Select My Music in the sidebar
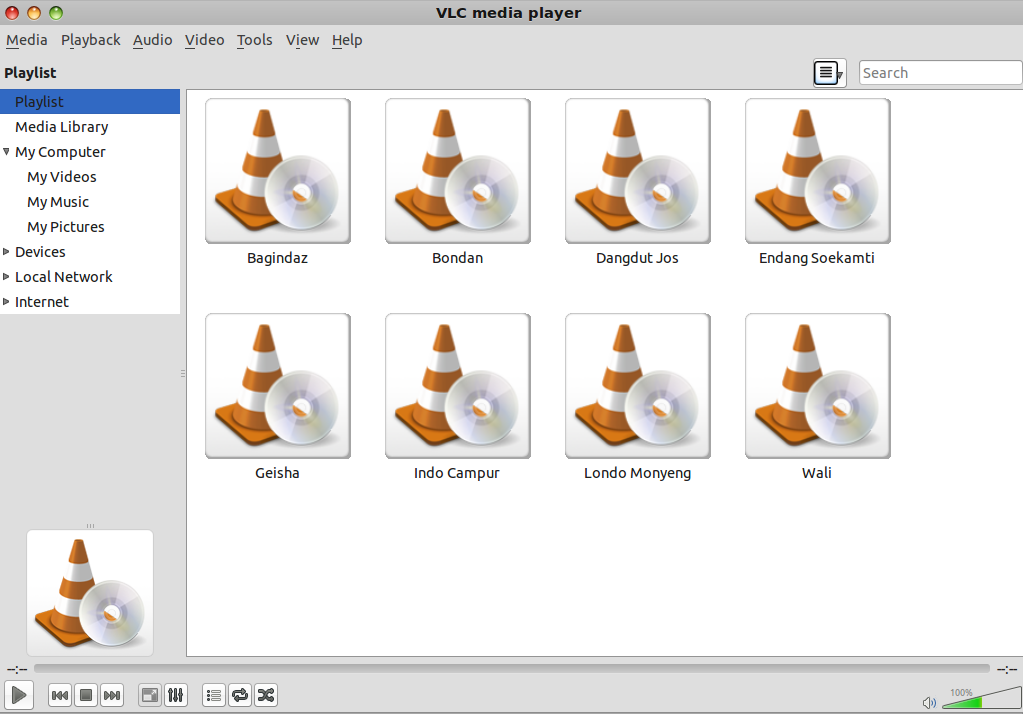 (57, 202)
